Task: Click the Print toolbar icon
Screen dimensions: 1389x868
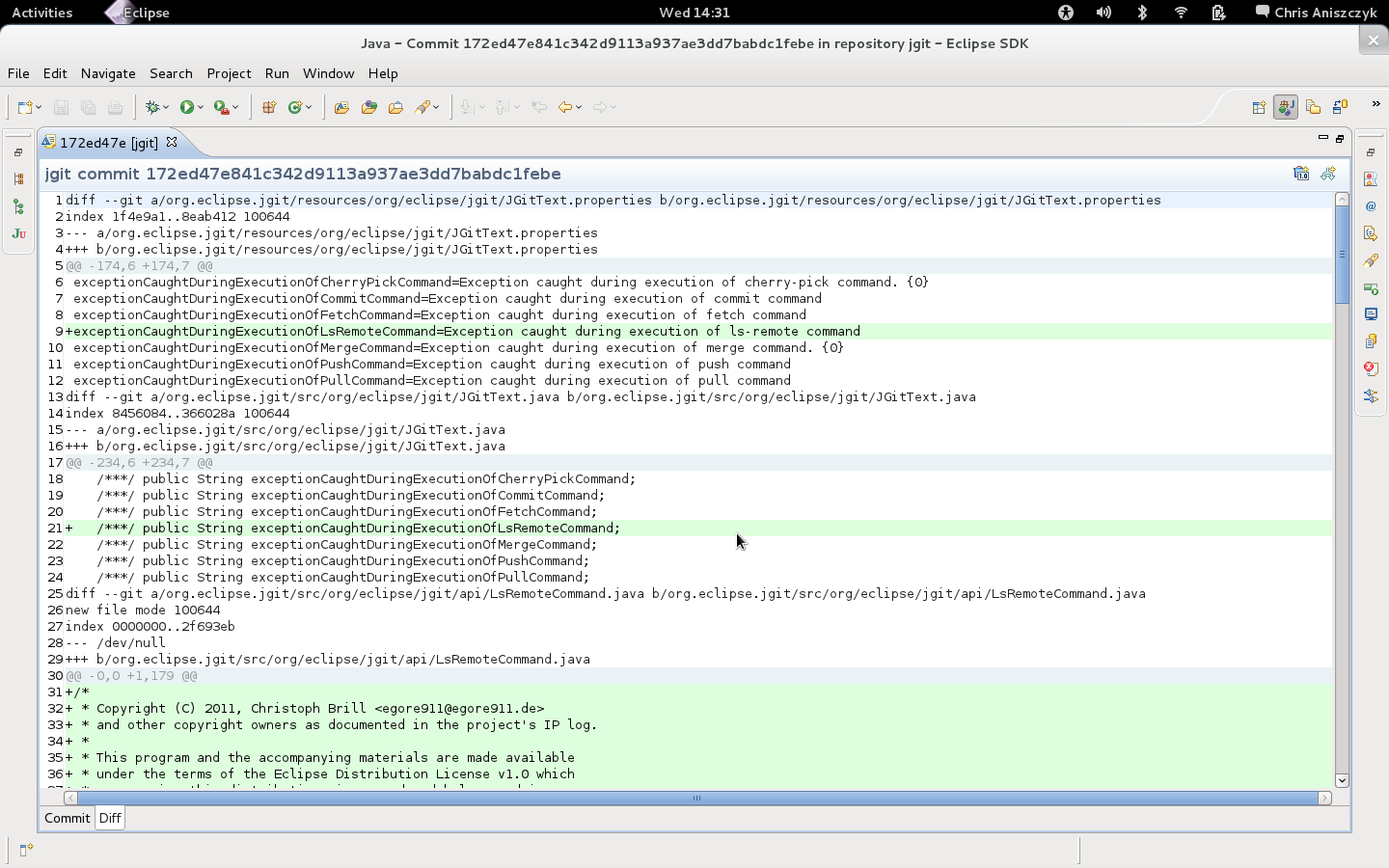Action: pyautogui.click(x=115, y=107)
